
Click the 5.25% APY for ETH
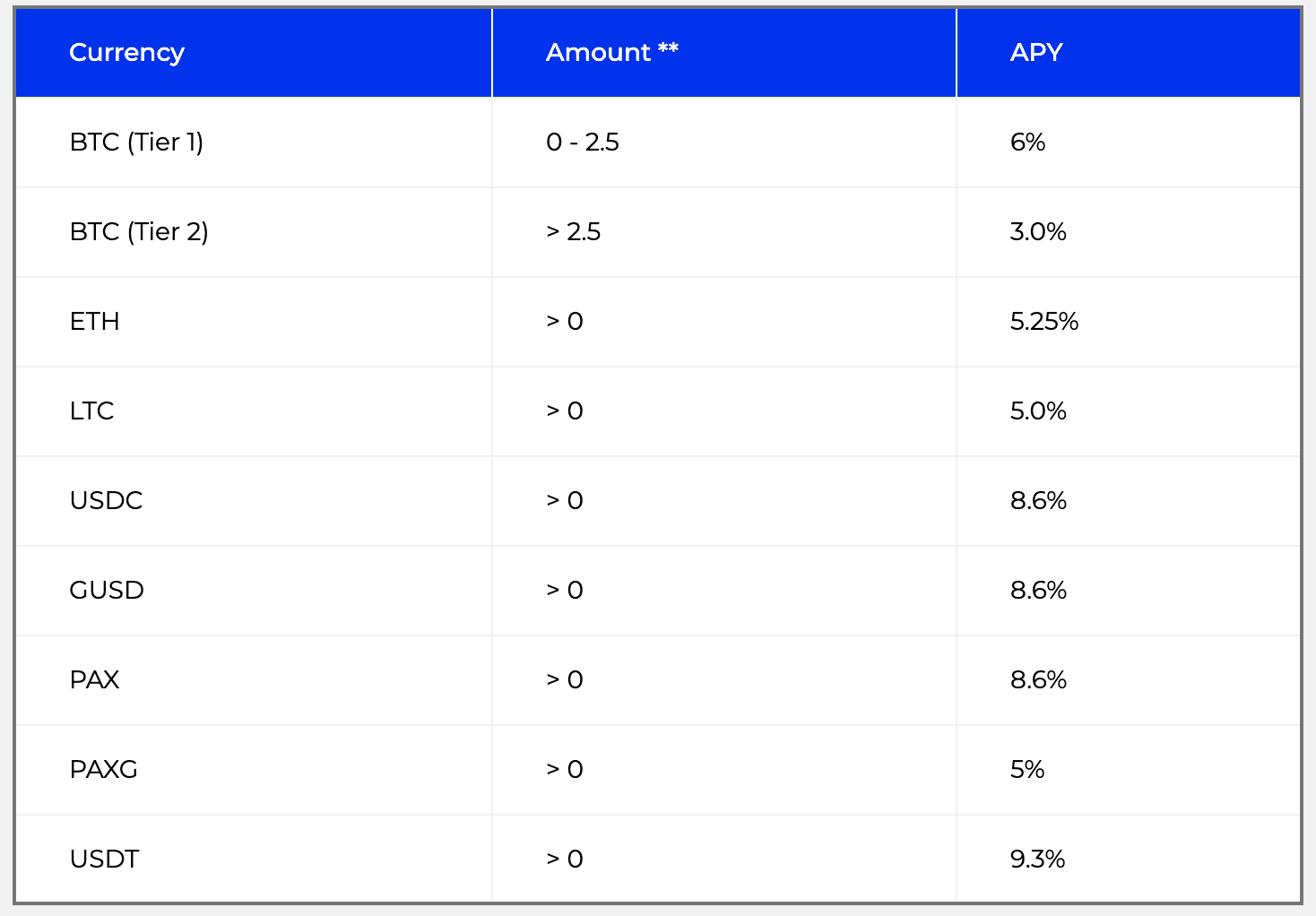pyautogui.click(x=1044, y=322)
